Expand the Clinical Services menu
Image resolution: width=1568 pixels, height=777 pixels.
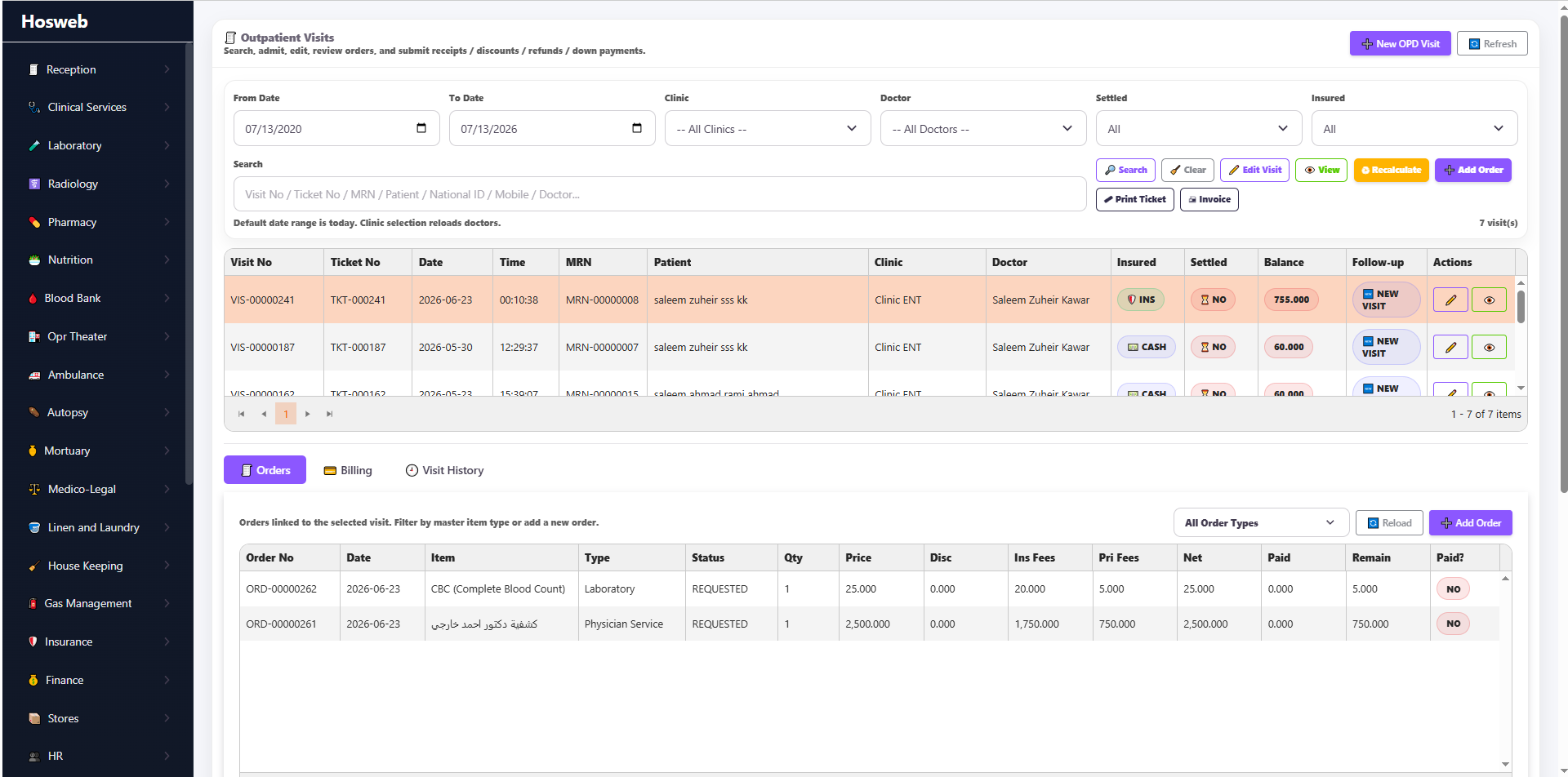click(98, 107)
